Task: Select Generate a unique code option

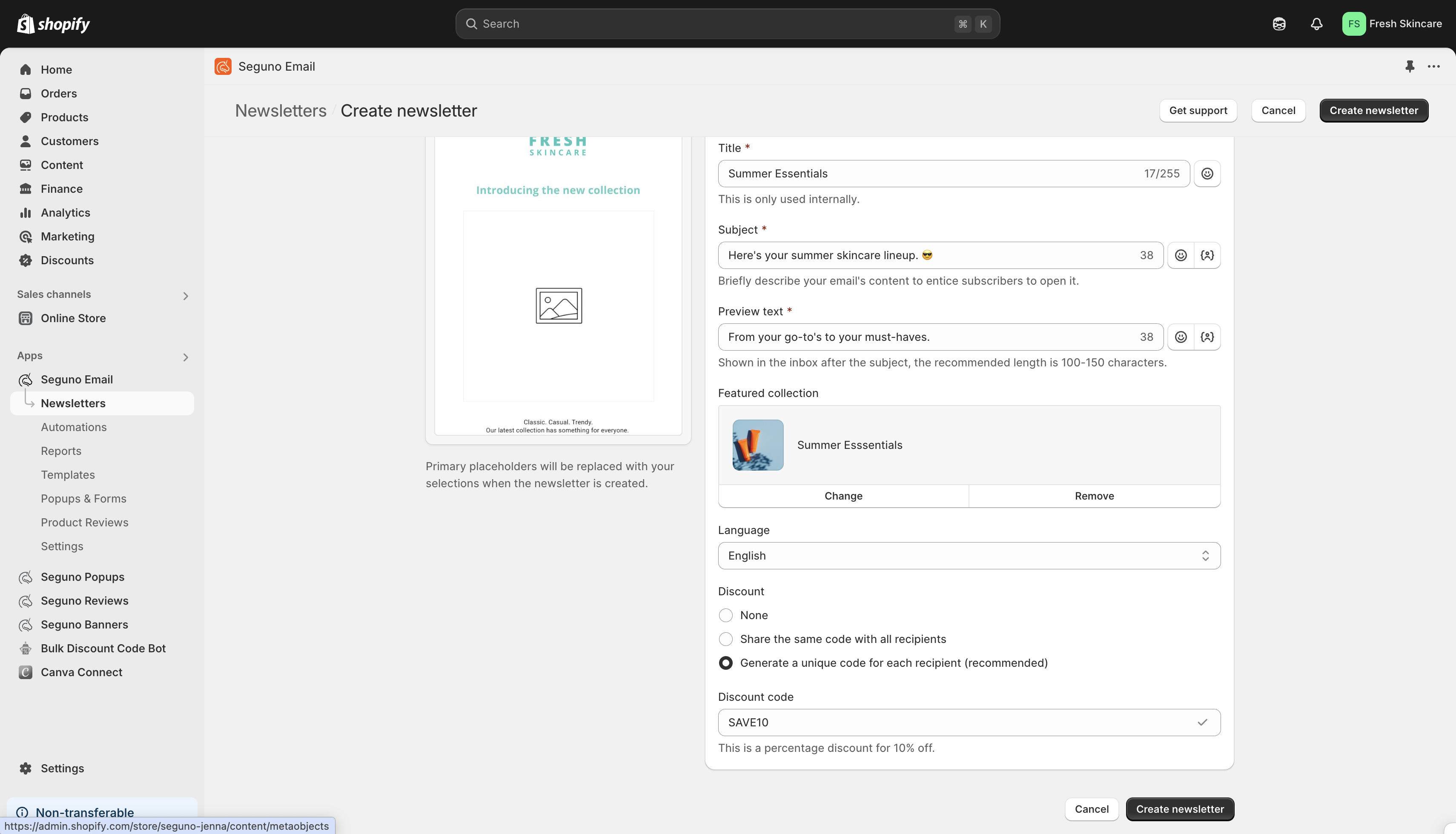Action: click(x=725, y=663)
